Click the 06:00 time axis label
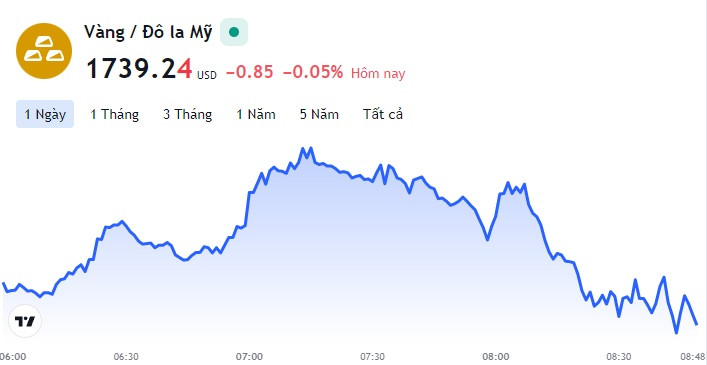 click(13, 356)
